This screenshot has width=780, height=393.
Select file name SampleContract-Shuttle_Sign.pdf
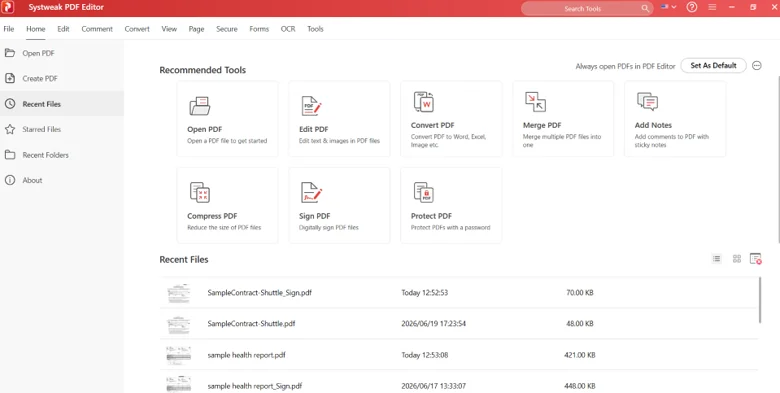[260, 293]
